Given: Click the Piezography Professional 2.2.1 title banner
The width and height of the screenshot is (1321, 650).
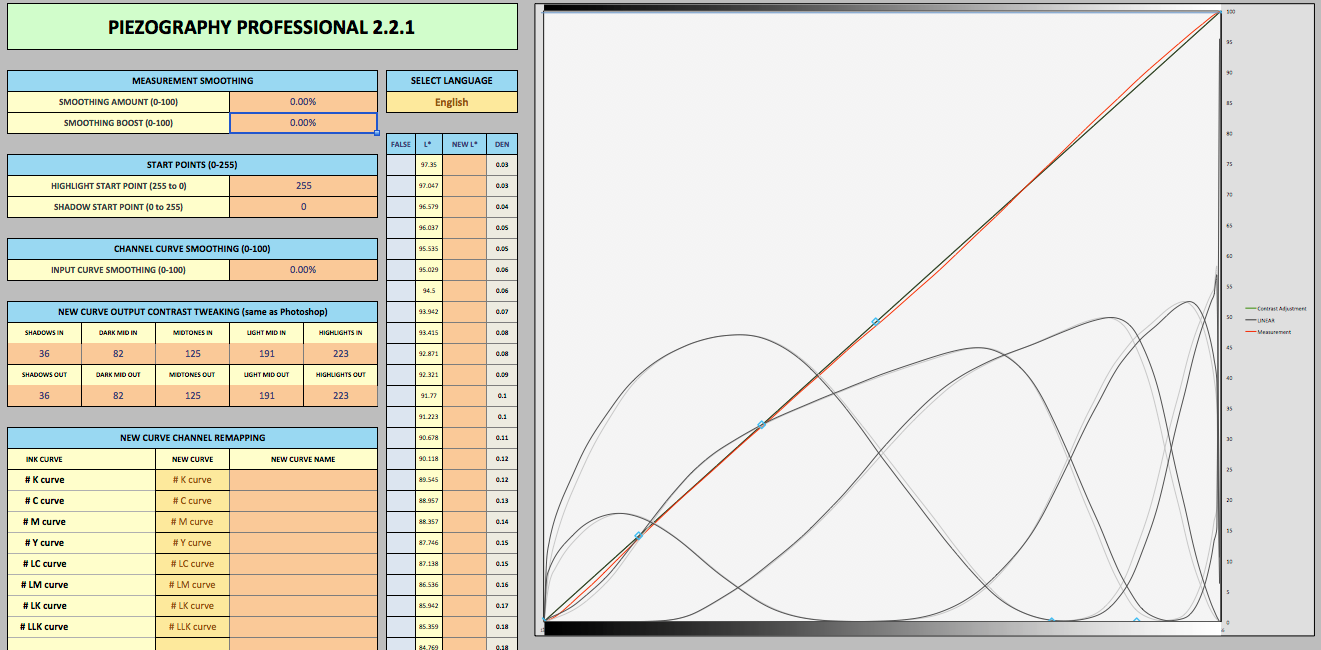Looking at the screenshot, I should [x=262, y=27].
